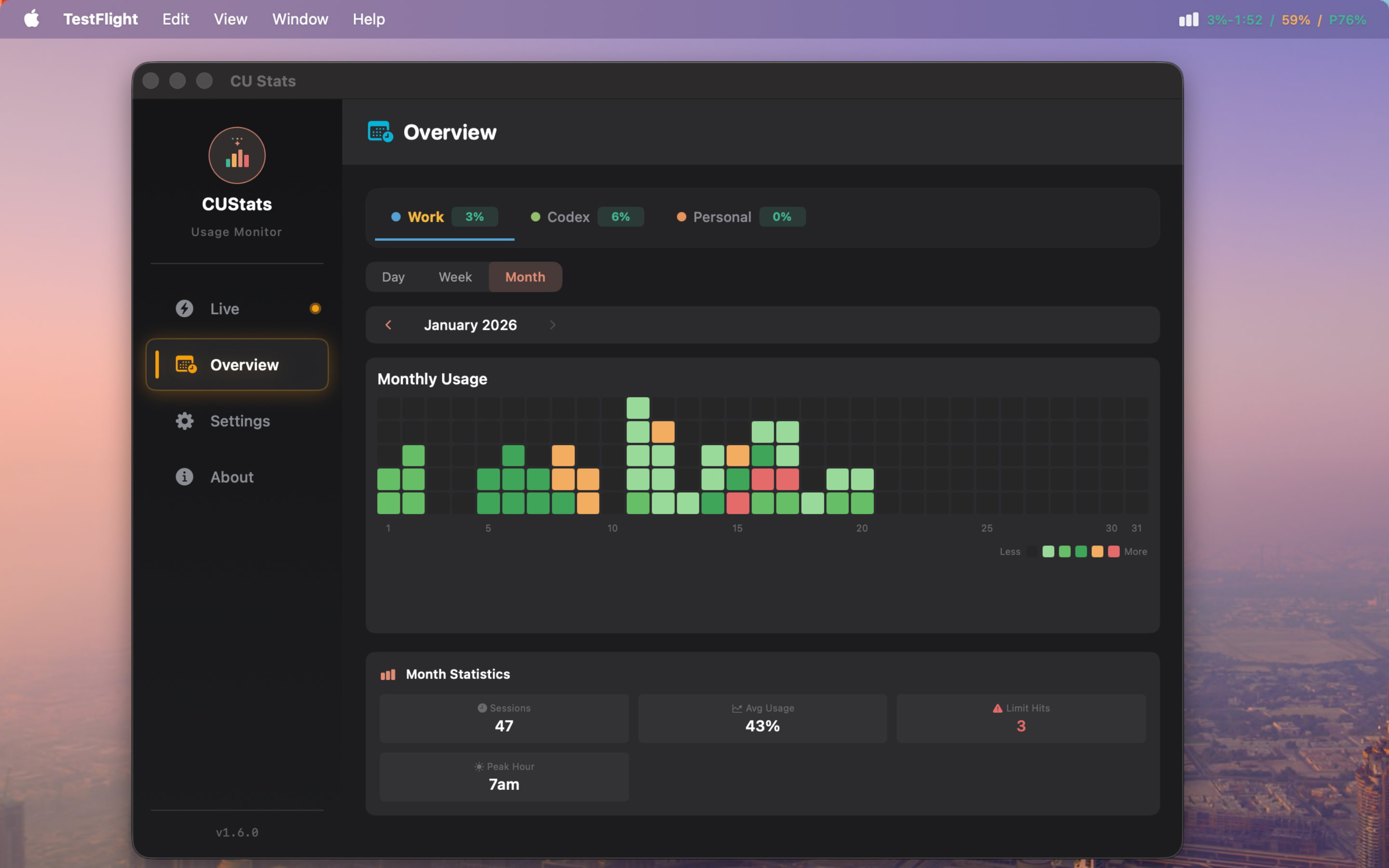Viewport: 1389px width, 868px height.
Task: Switch to the Codex usage category
Action: point(568,217)
